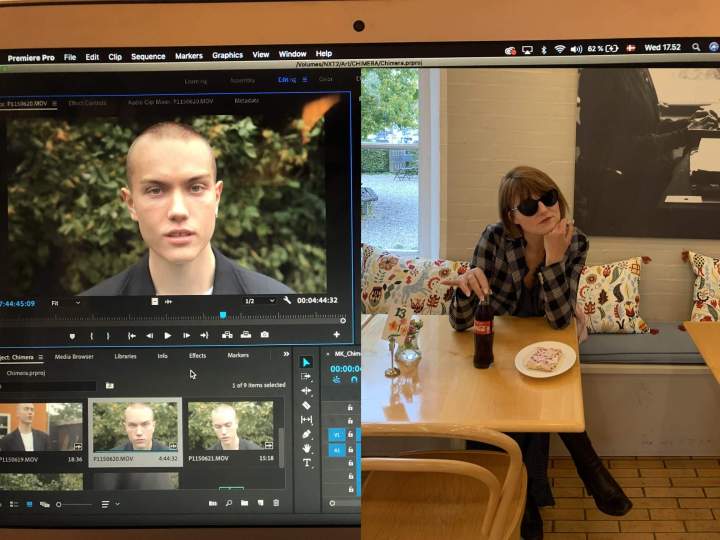
Task: Click the Export Frame camera icon
Action: click(x=264, y=335)
